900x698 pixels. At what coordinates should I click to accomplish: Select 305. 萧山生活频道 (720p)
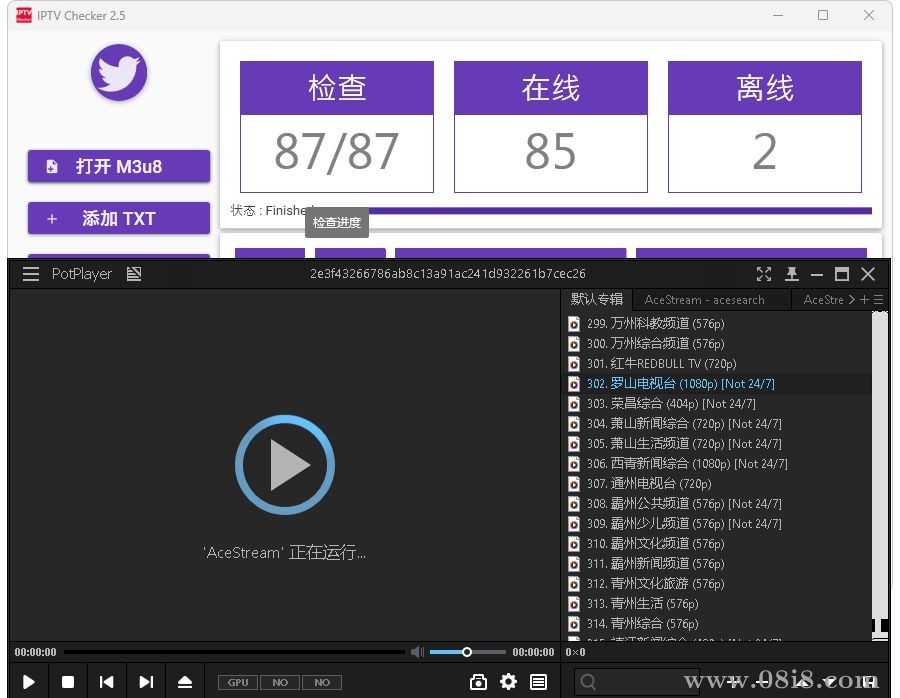(x=717, y=444)
